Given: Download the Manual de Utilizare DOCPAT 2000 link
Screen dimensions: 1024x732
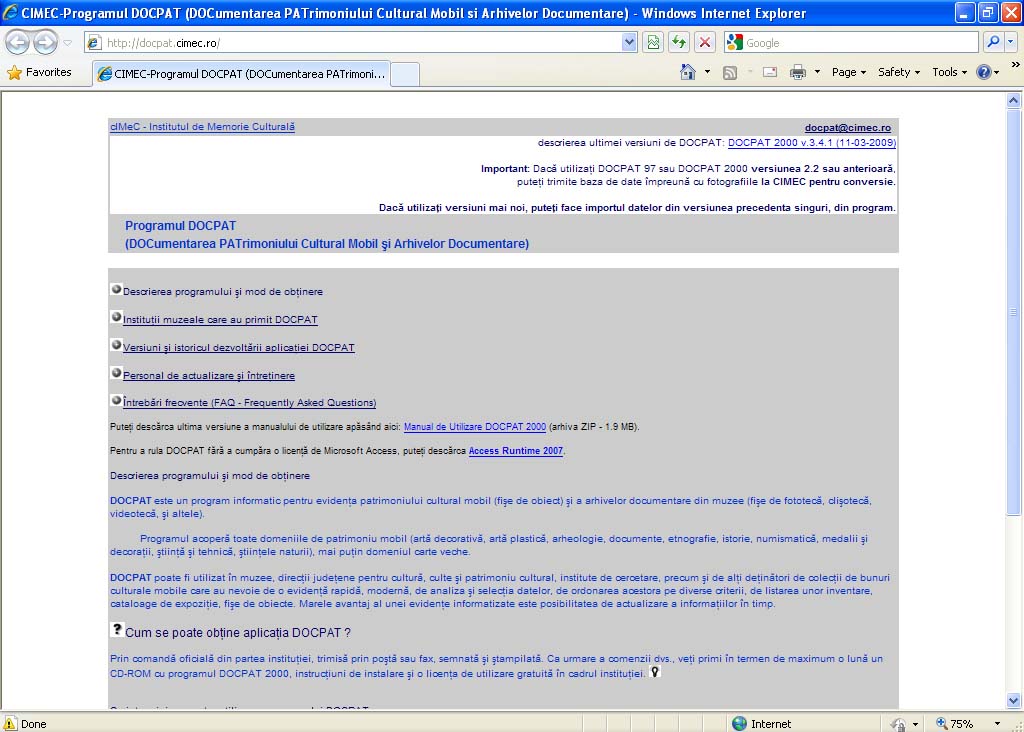Looking at the screenshot, I should pos(475,427).
